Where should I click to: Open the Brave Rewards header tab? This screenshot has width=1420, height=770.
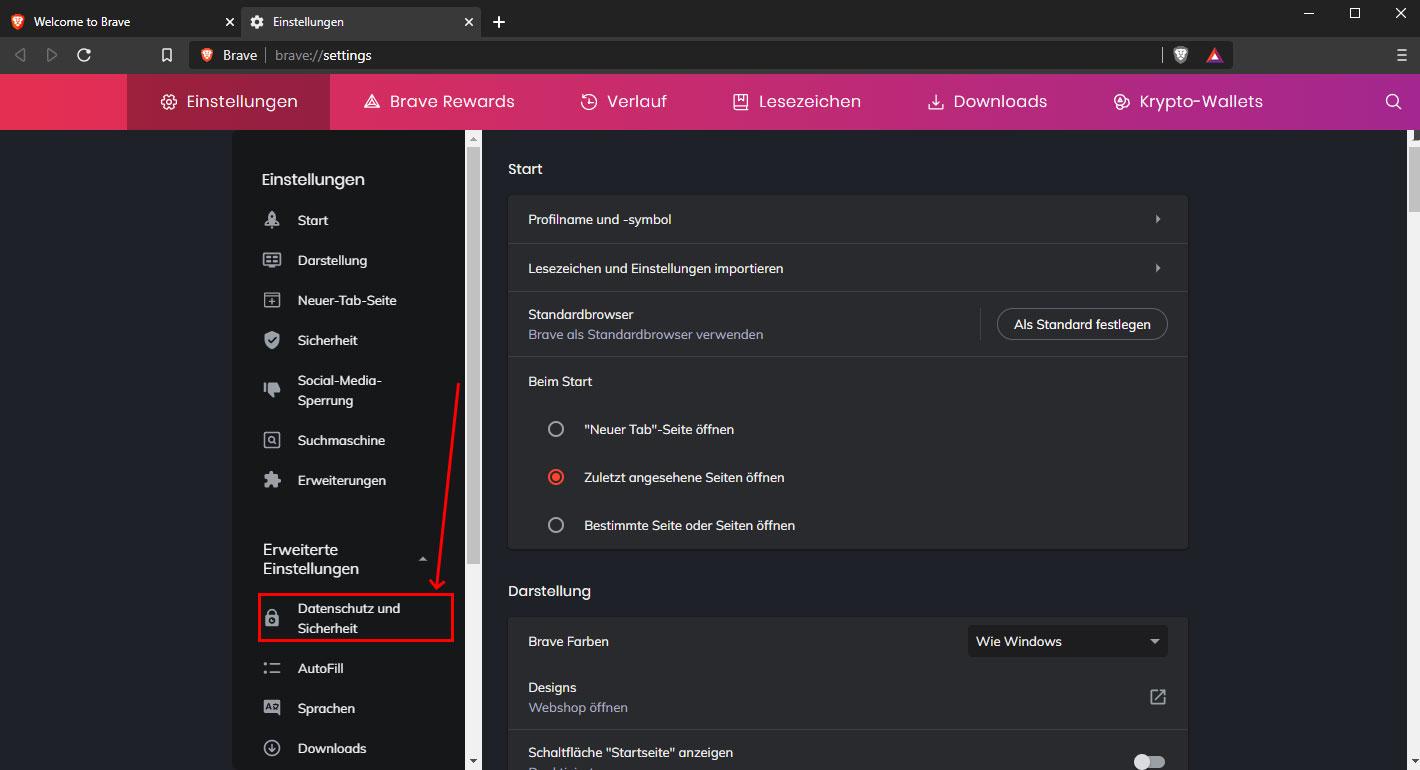[x=438, y=102]
